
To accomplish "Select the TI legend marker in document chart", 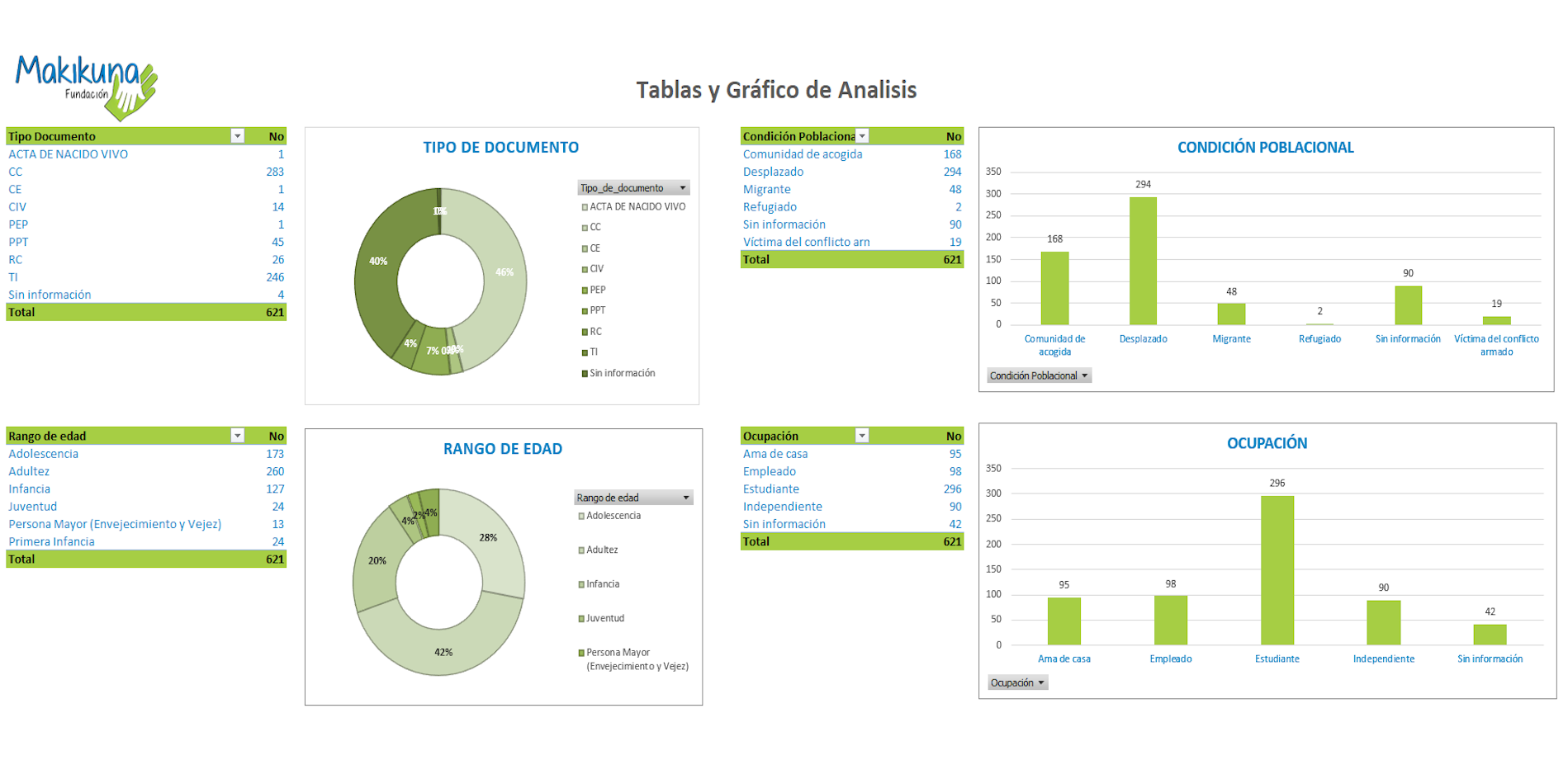I will click(585, 352).
